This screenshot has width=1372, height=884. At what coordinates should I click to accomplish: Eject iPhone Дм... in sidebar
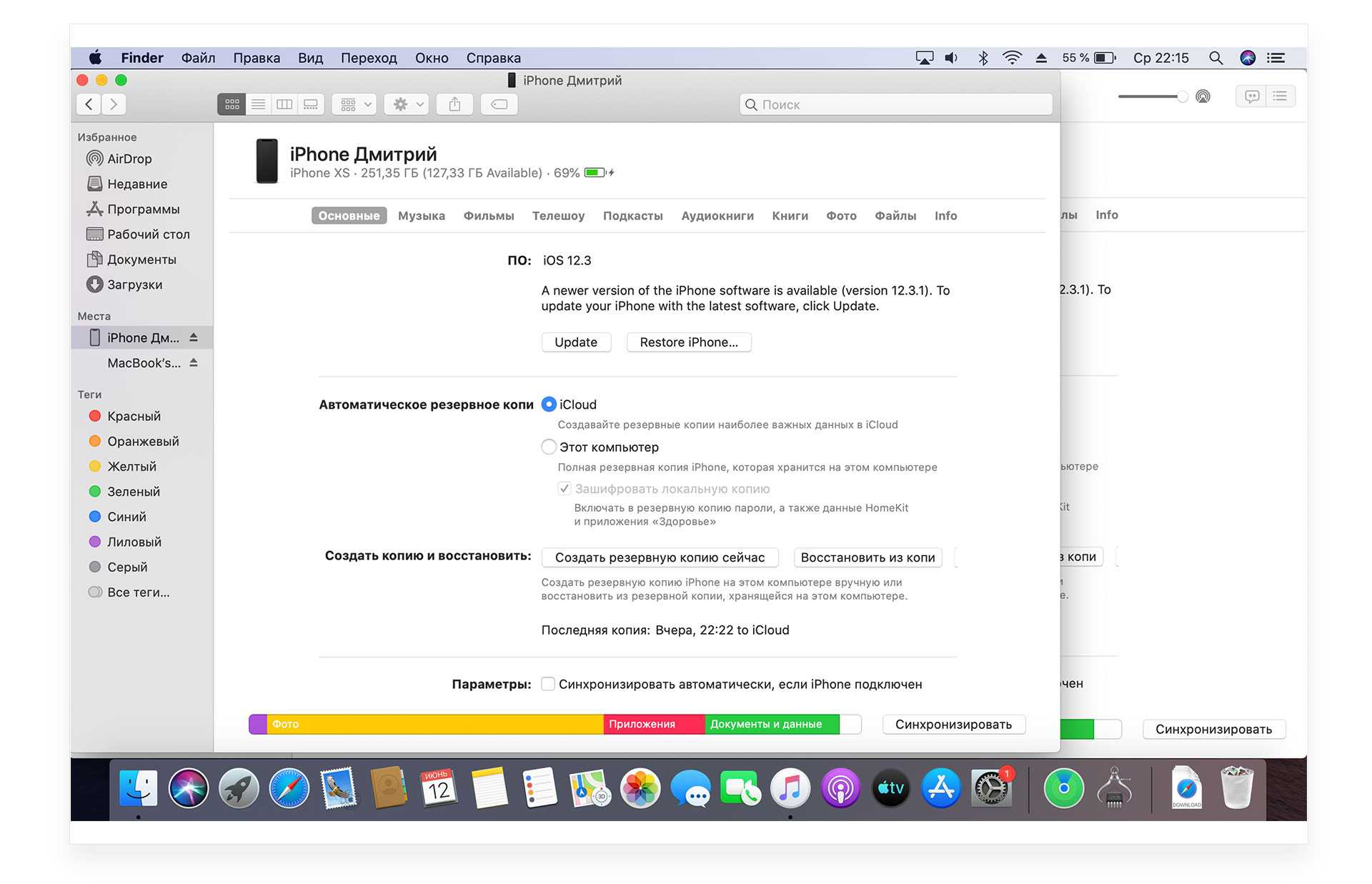(x=194, y=337)
